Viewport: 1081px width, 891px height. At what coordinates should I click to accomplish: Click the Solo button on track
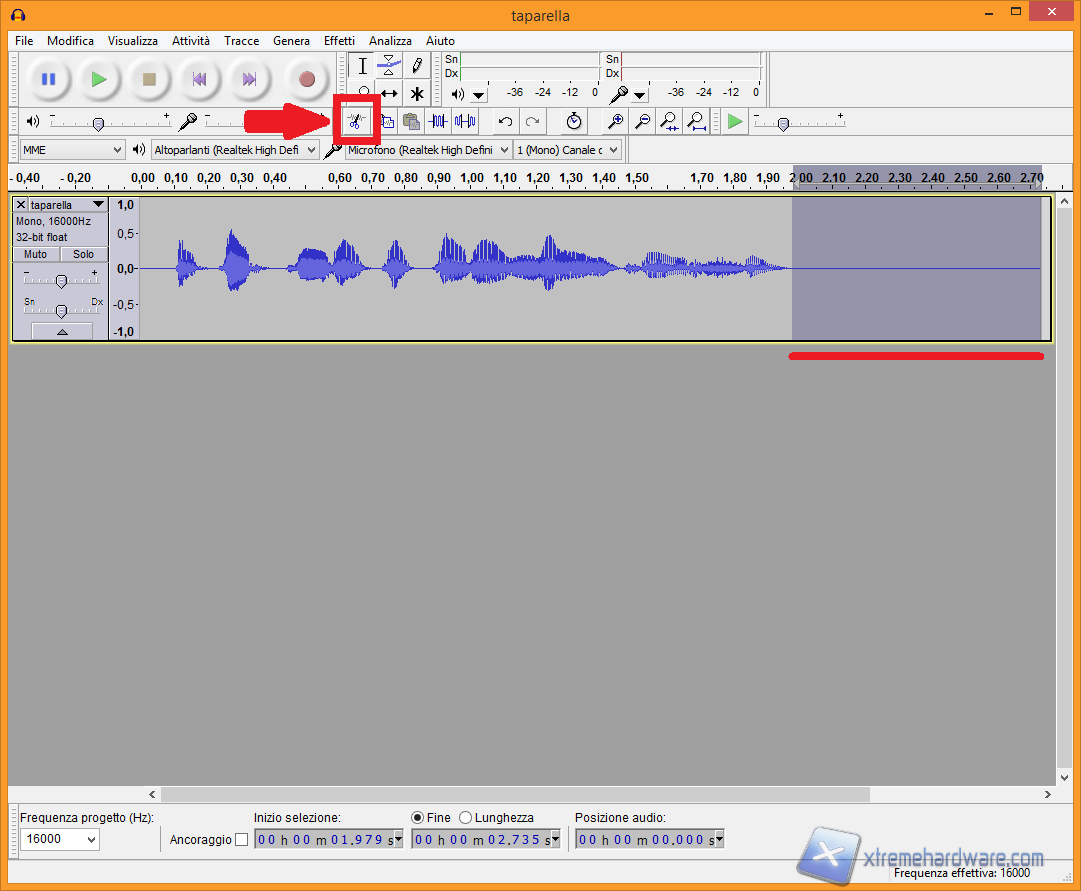83,254
